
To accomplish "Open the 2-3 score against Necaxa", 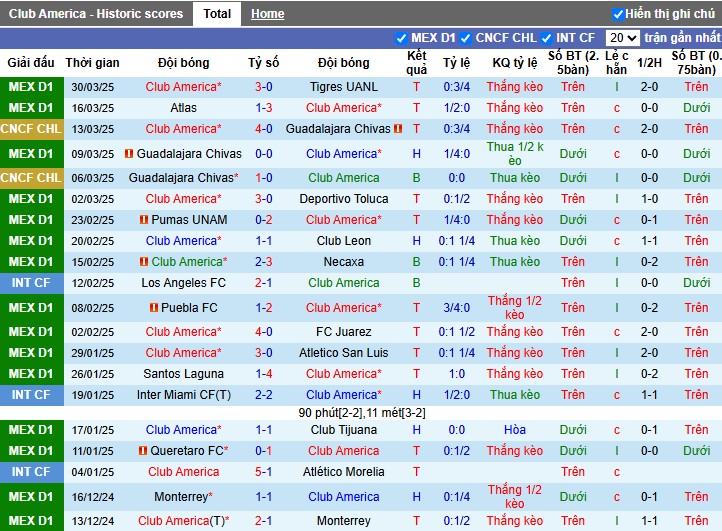I will [x=263, y=262].
